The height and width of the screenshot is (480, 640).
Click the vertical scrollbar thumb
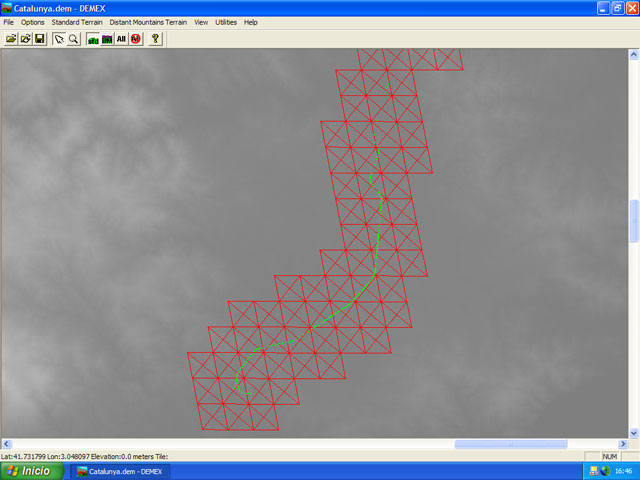tap(634, 220)
